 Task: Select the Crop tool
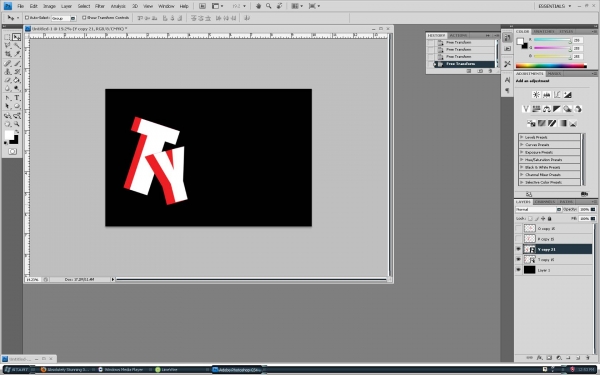click(x=7, y=54)
